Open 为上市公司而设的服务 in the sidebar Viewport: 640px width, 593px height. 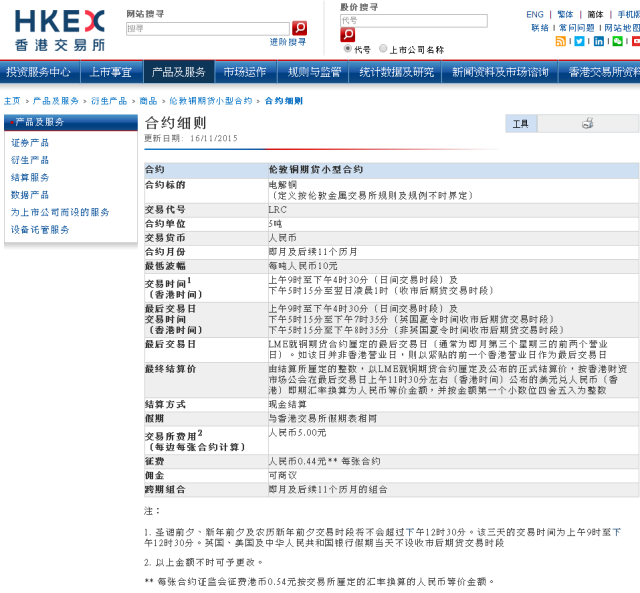60,212
